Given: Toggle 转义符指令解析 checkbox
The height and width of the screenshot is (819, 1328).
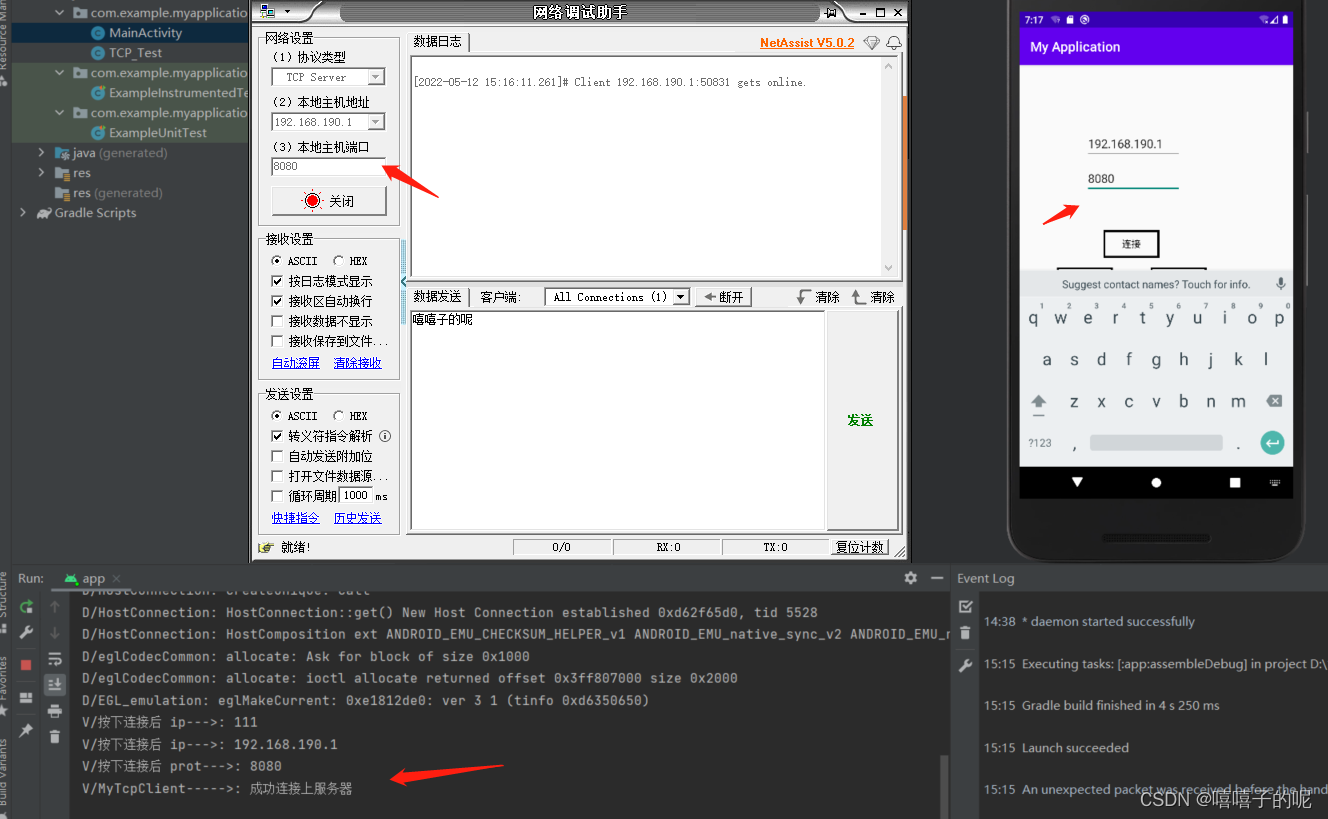Looking at the screenshot, I should 278,436.
